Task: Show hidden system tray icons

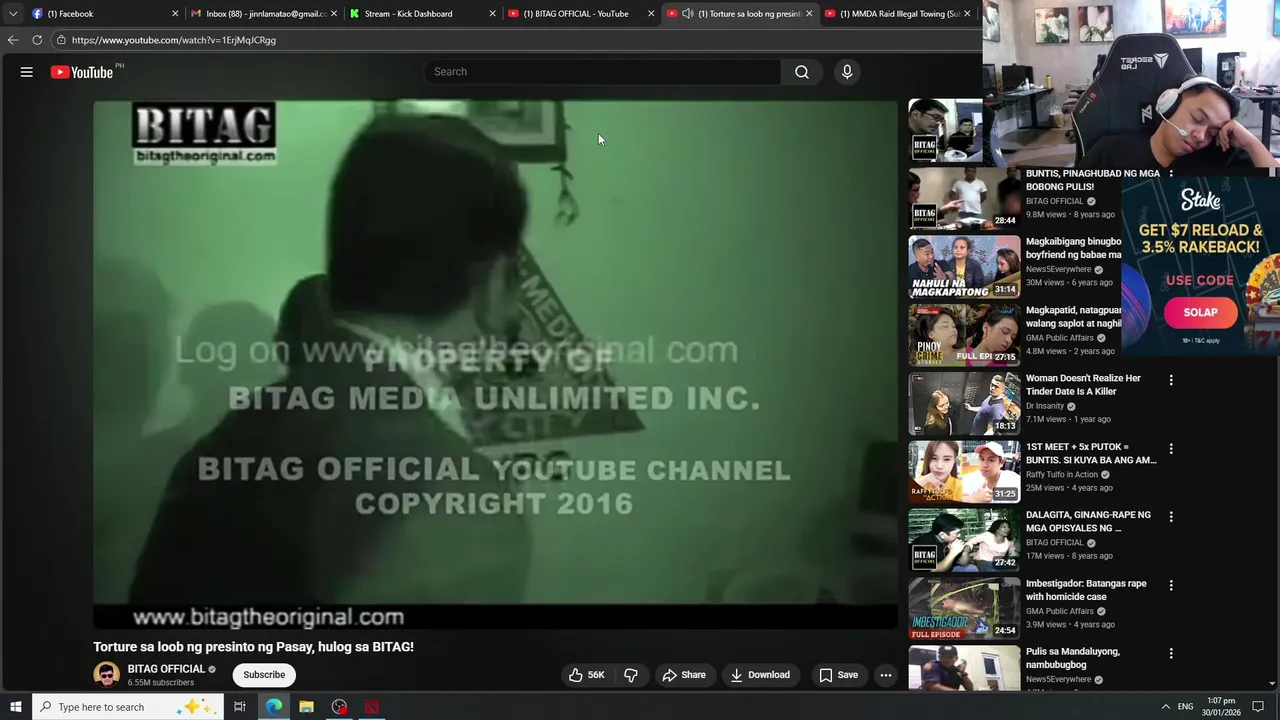Action: pos(1165,707)
